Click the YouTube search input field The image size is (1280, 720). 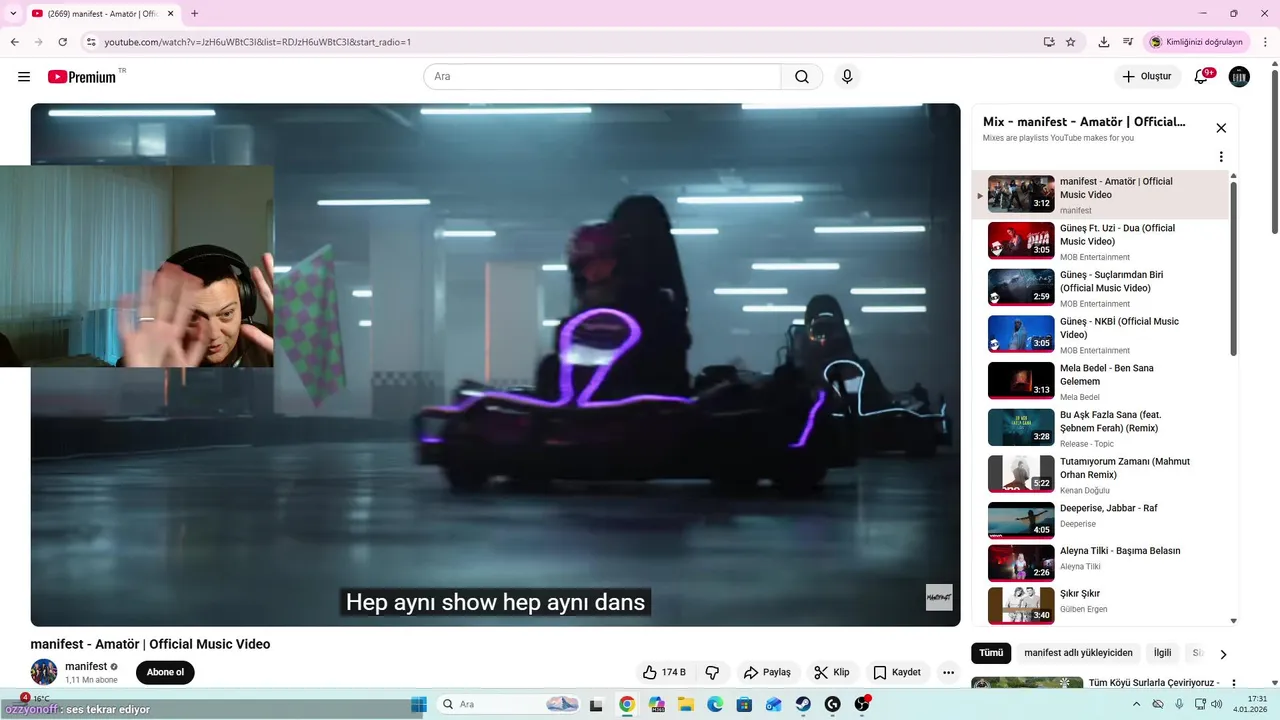tap(602, 77)
